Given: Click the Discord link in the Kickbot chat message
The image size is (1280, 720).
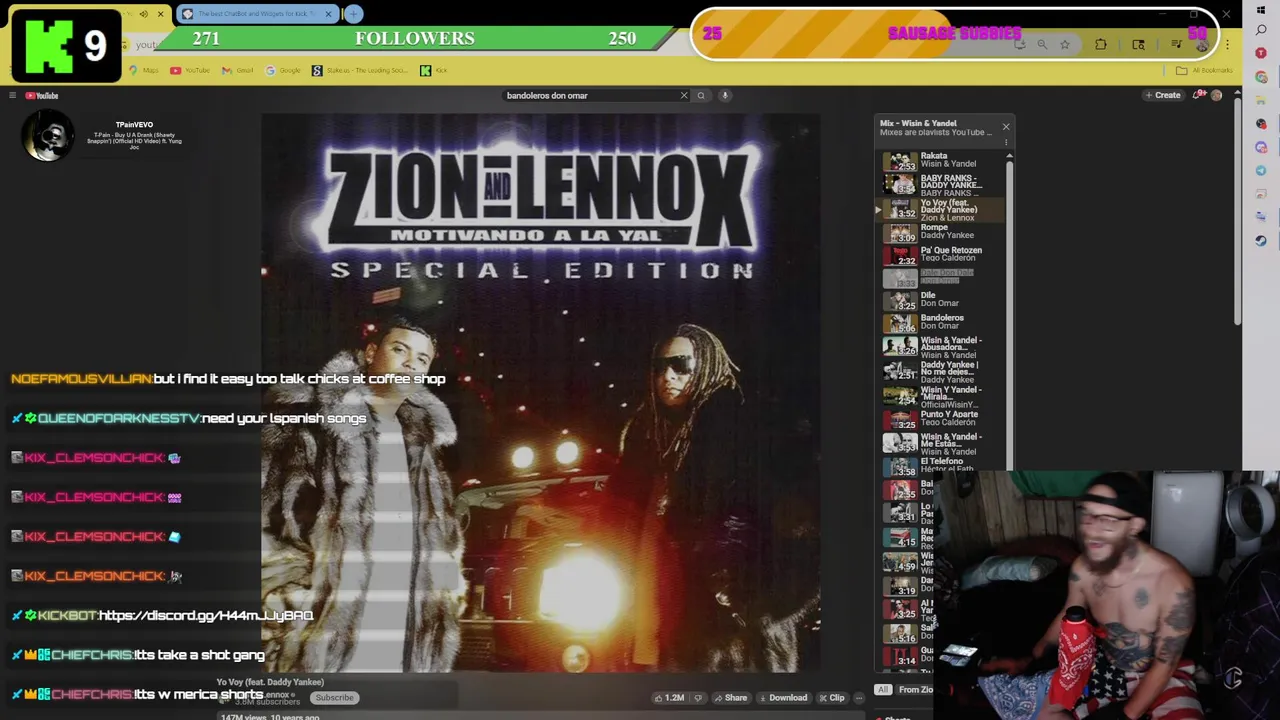Looking at the screenshot, I should point(206,615).
